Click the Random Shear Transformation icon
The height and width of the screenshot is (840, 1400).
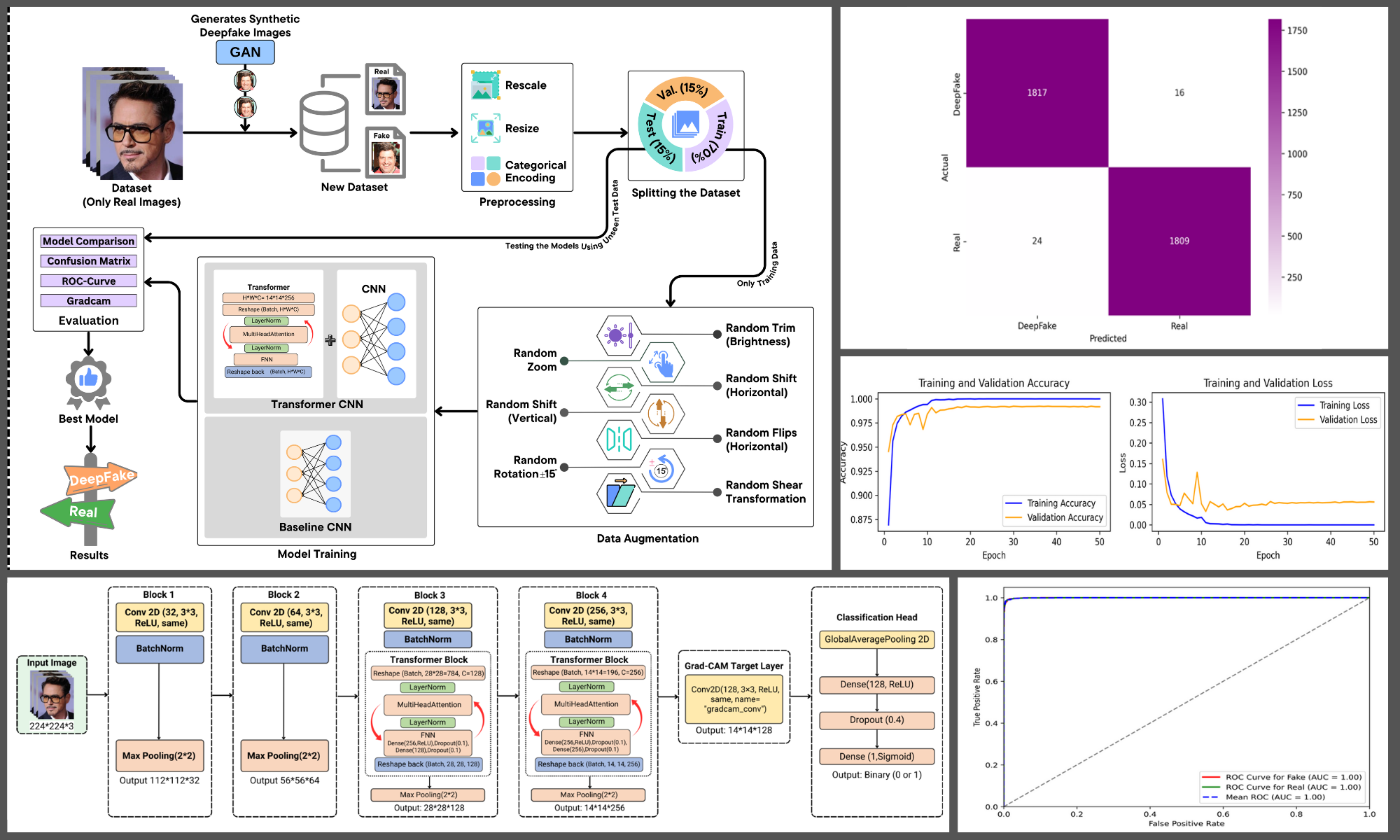coord(619,493)
